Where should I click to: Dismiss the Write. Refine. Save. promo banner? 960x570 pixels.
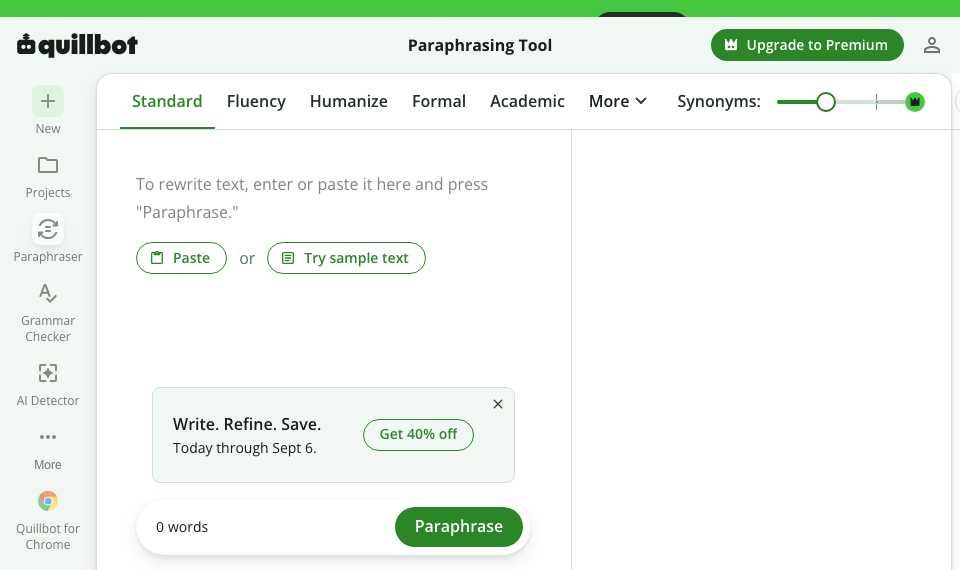click(x=498, y=404)
